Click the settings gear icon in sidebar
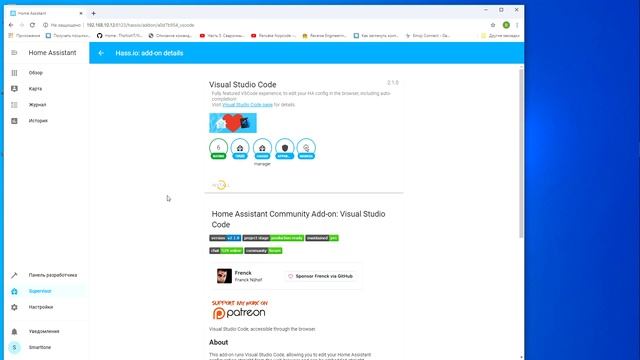 14,307
